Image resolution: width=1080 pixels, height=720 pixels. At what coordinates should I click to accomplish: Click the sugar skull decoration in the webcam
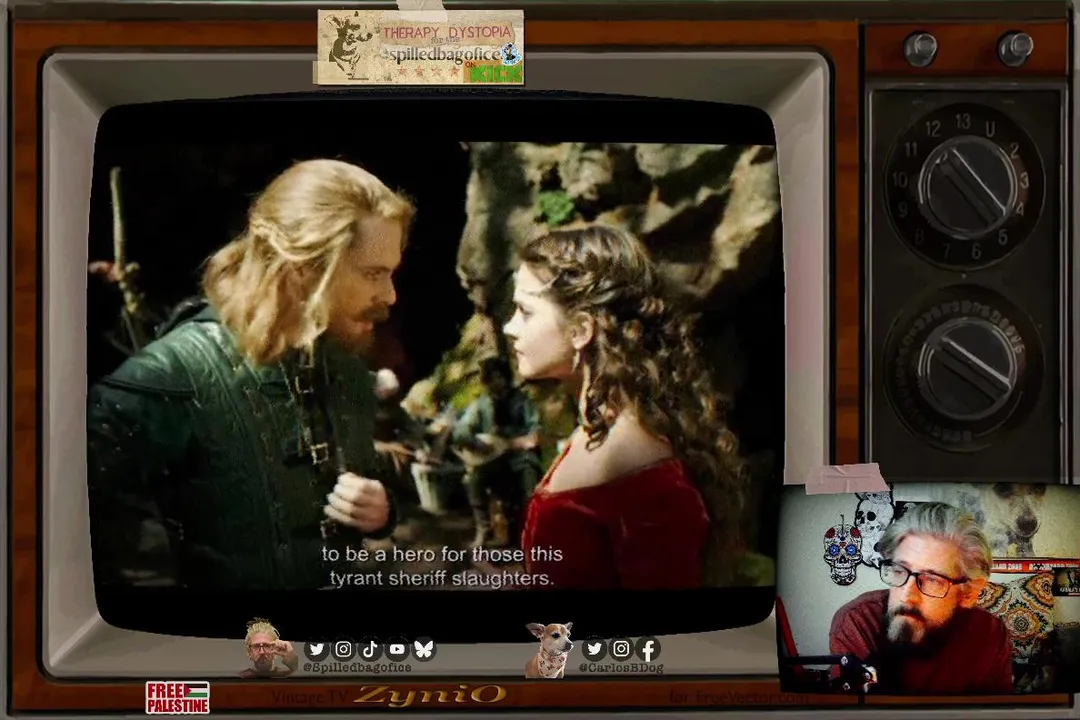point(842,553)
